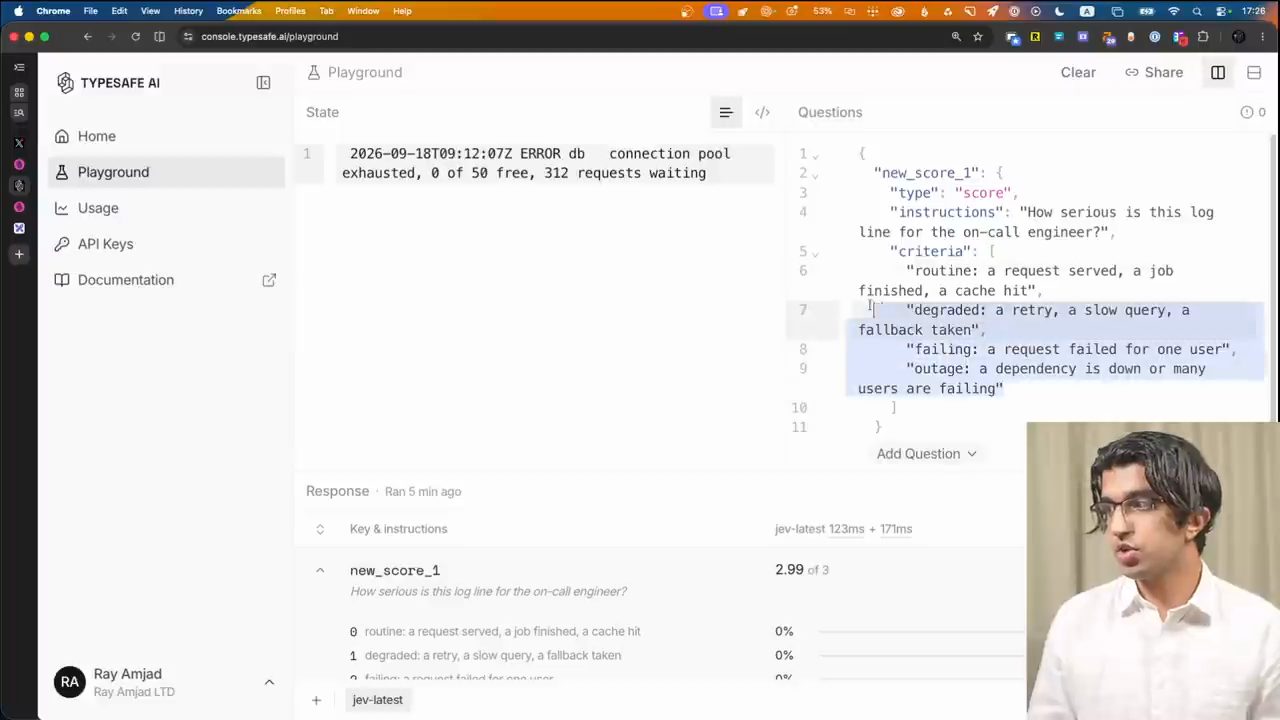This screenshot has width=1280, height=720.
Task: Open the Chrome three-dot menu
Action: 1263,36
